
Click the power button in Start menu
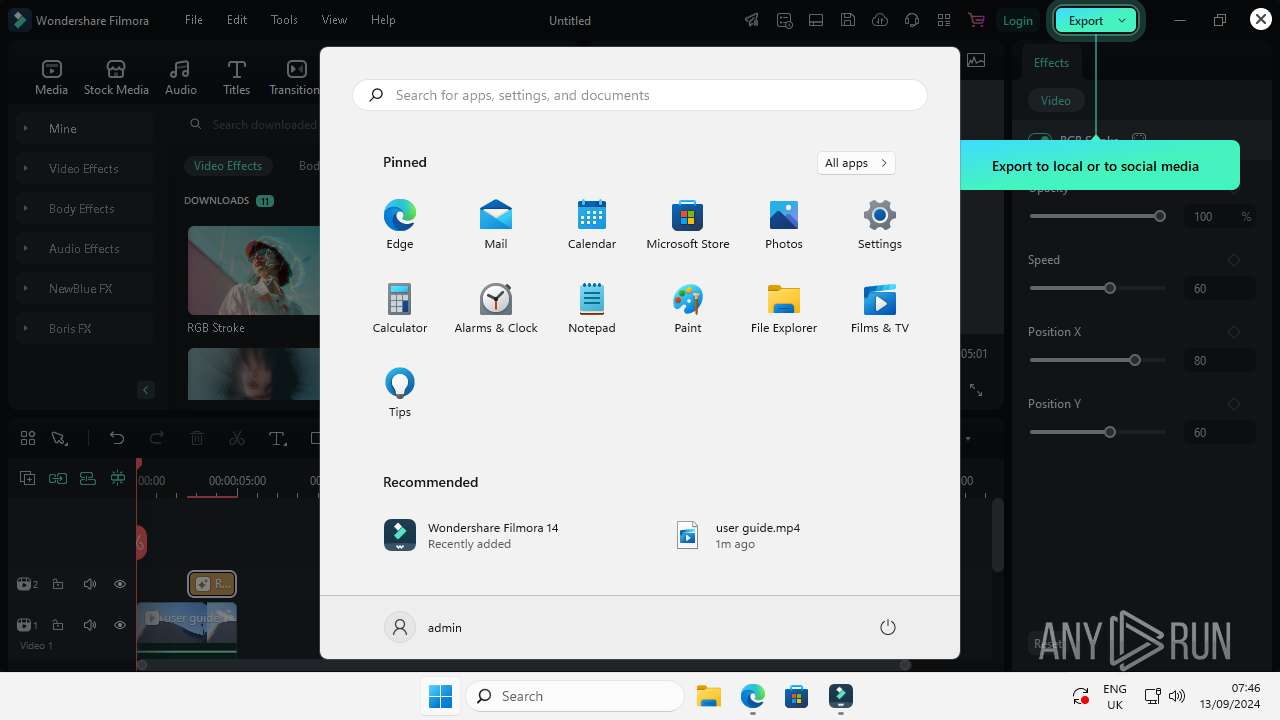pos(887,627)
